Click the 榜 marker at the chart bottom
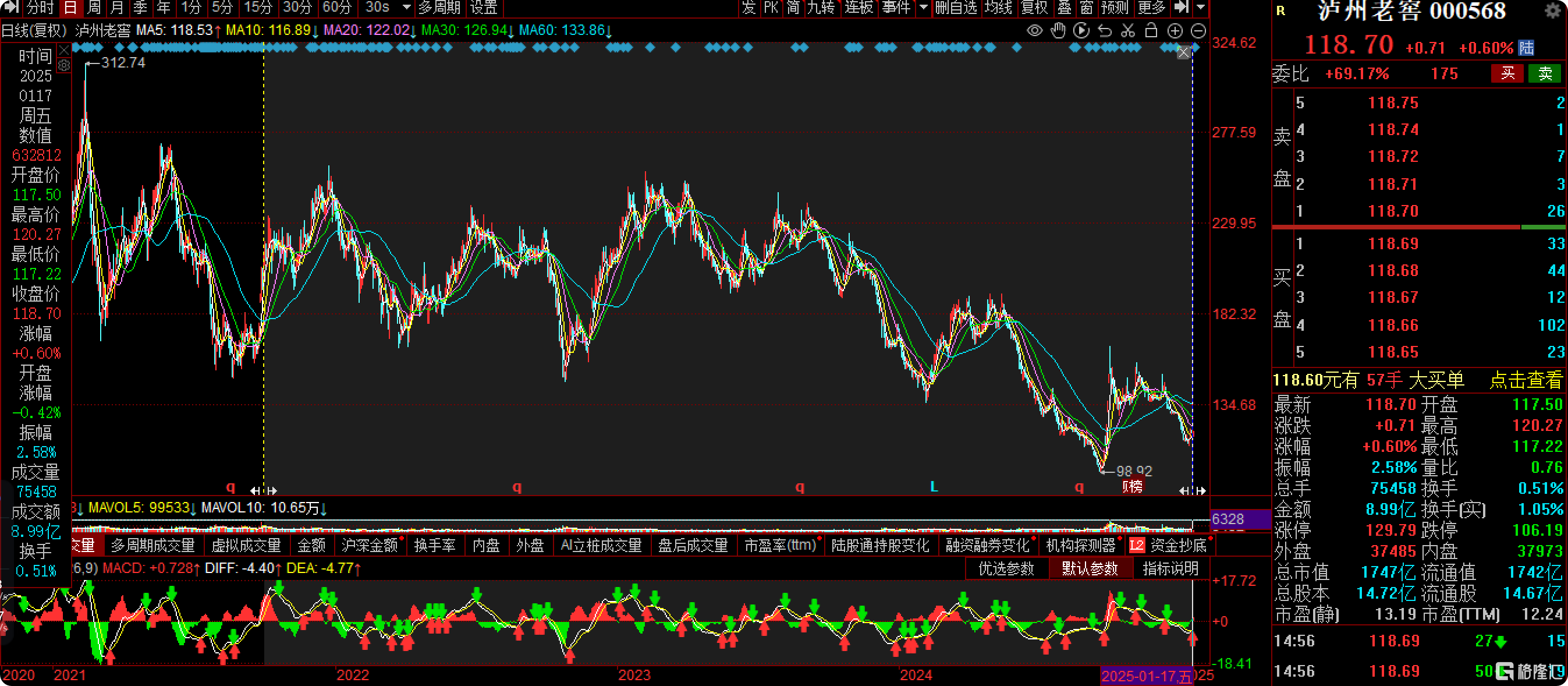The width and height of the screenshot is (1568, 686). coord(1133,486)
